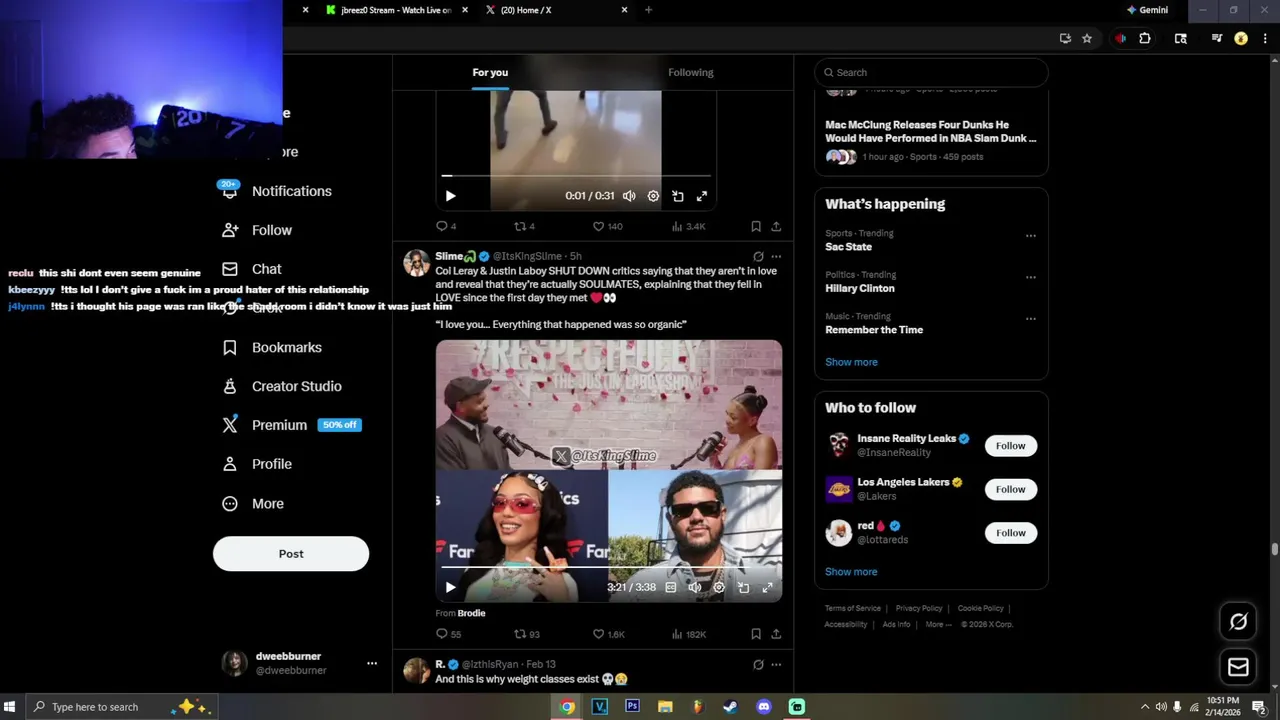1280x720 pixels.
Task: Open Grok actions on Slime's post
Action: [758, 257]
